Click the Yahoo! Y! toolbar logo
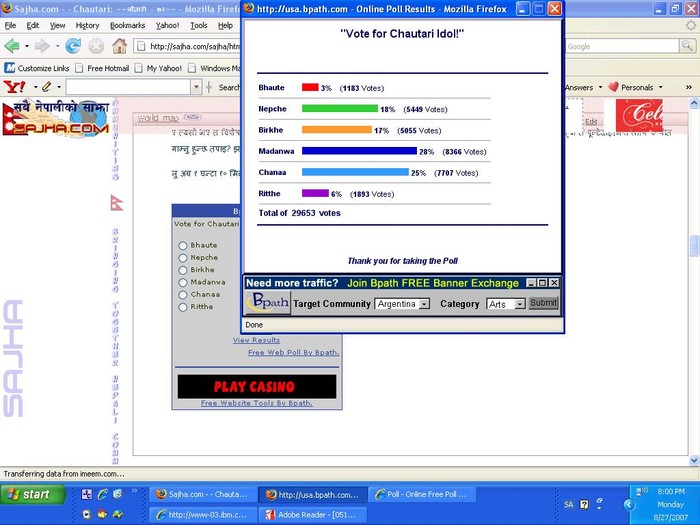The image size is (700, 525). (x=14, y=87)
